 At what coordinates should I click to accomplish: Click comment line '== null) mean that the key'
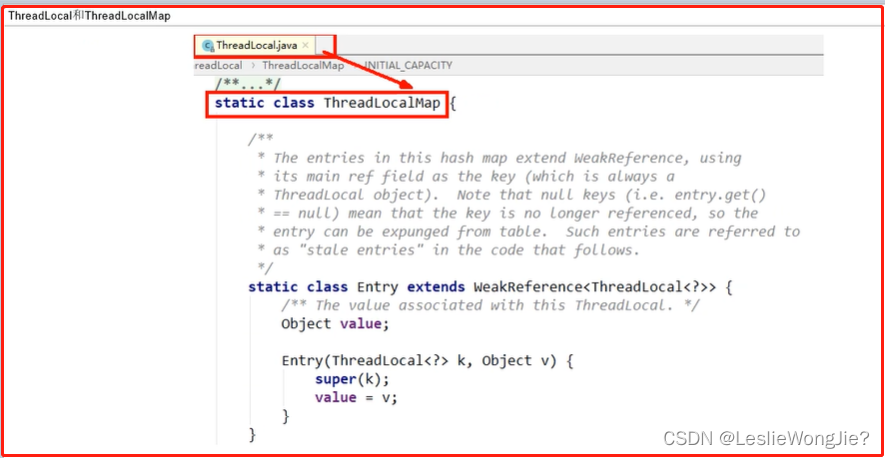(x=508, y=213)
